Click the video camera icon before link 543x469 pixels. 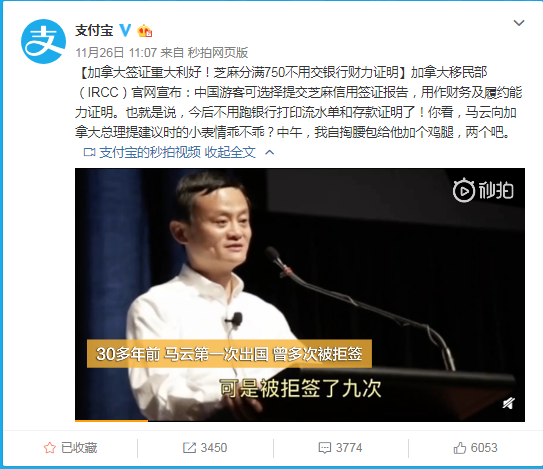pyautogui.click(x=89, y=152)
